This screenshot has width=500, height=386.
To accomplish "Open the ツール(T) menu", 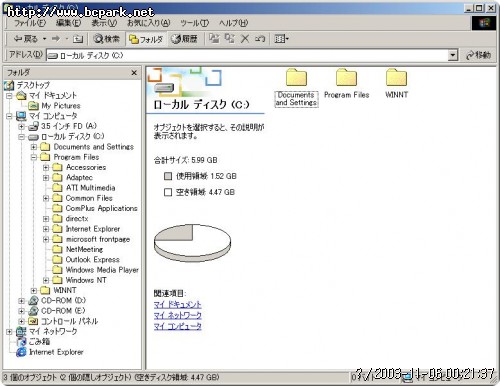I will click(x=194, y=23).
